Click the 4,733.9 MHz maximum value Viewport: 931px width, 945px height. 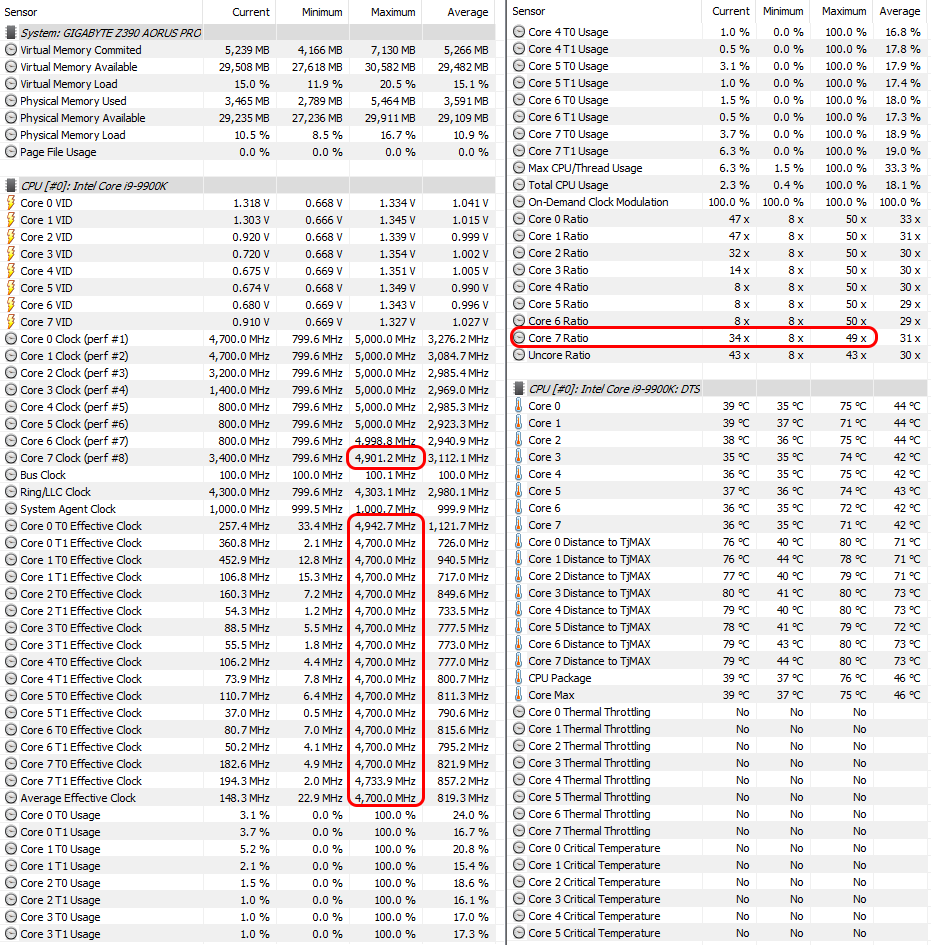(x=385, y=780)
